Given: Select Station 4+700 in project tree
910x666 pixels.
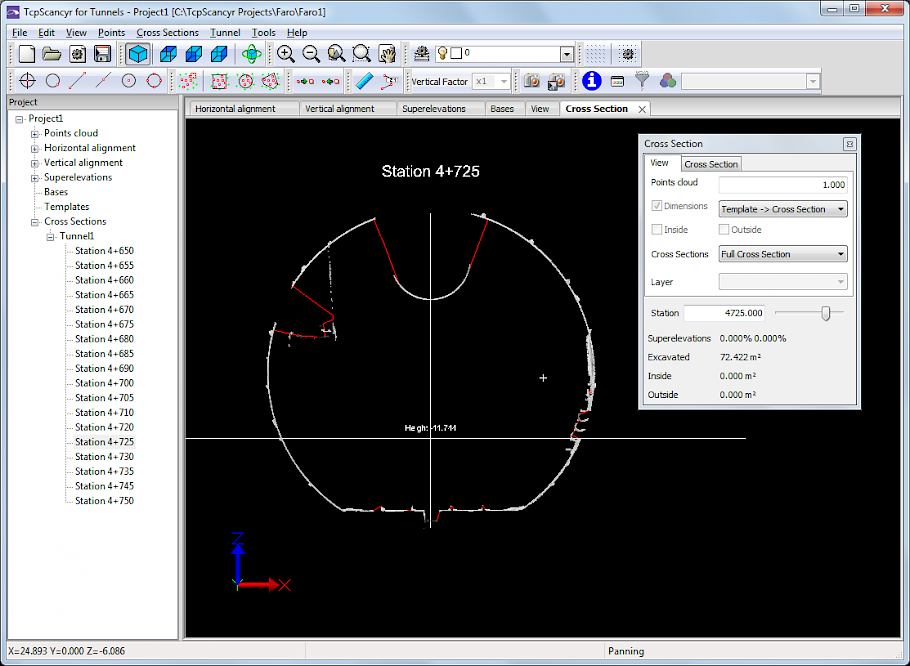Looking at the screenshot, I should (x=104, y=383).
